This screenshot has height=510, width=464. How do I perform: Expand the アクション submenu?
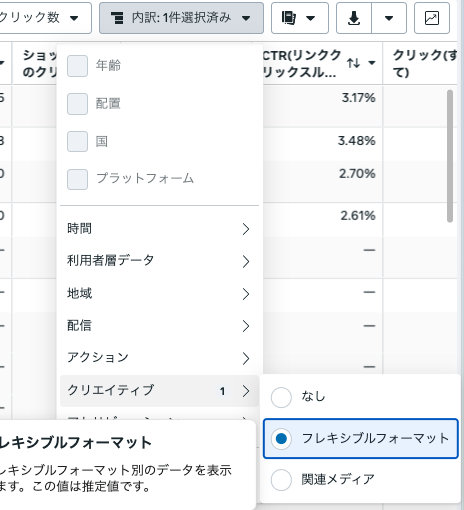click(159, 358)
